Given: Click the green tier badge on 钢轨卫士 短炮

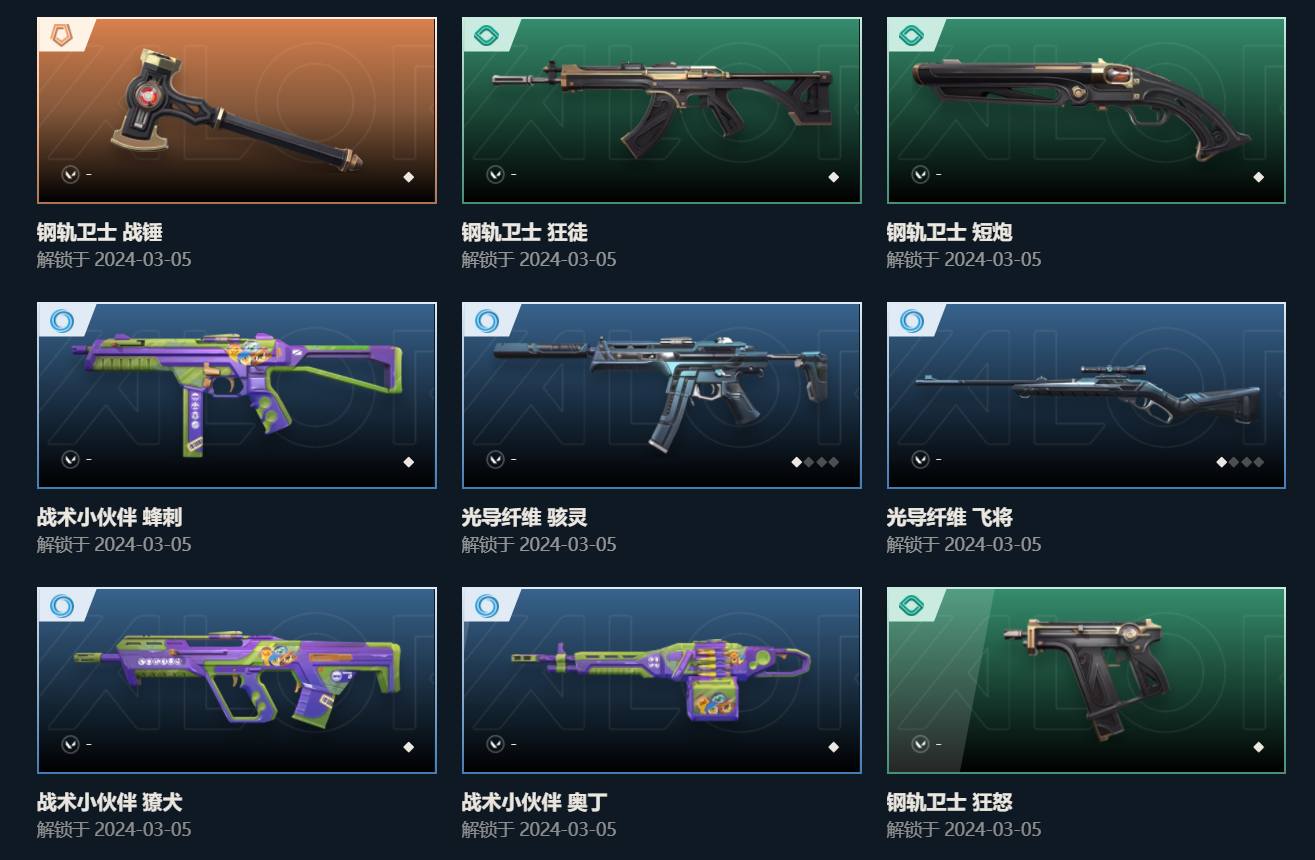Looking at the screenshot, I should (x=911, y=36).
